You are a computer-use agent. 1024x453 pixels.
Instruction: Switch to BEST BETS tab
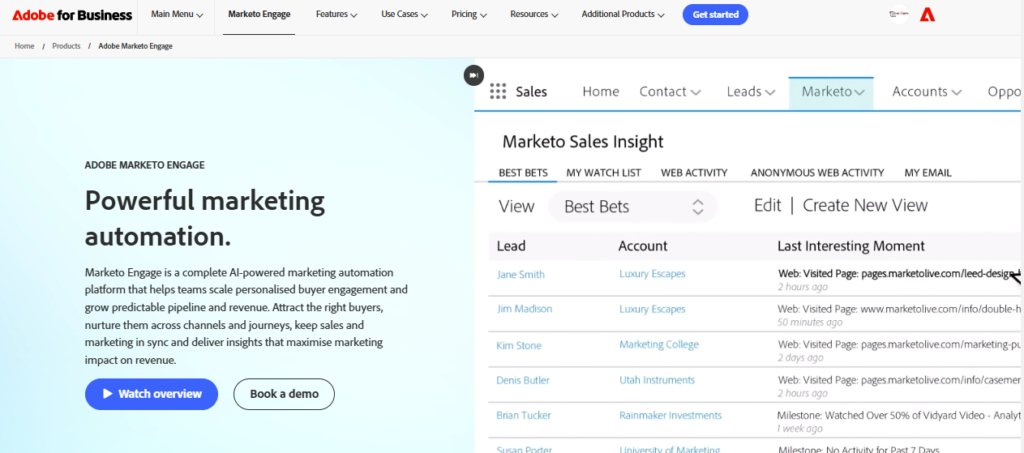[523, 173]
